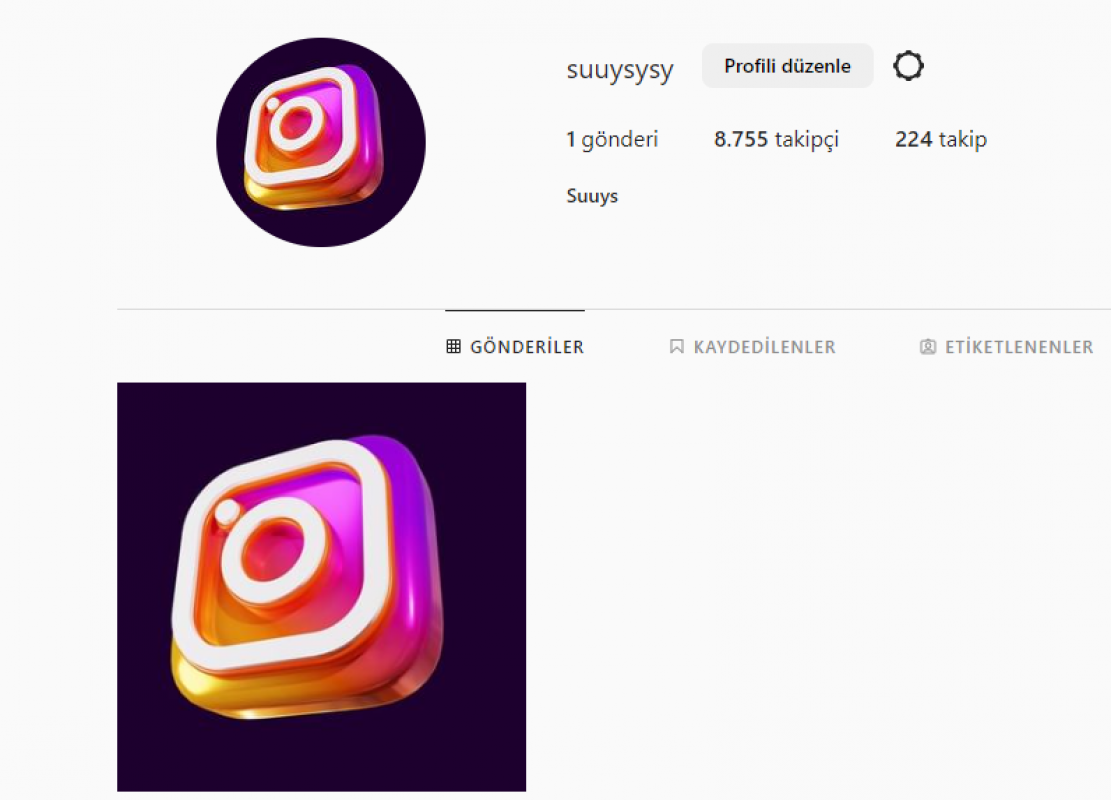Click the Profili düzenle button
Screen dimensions: 1111x800
tap(787, 66)
